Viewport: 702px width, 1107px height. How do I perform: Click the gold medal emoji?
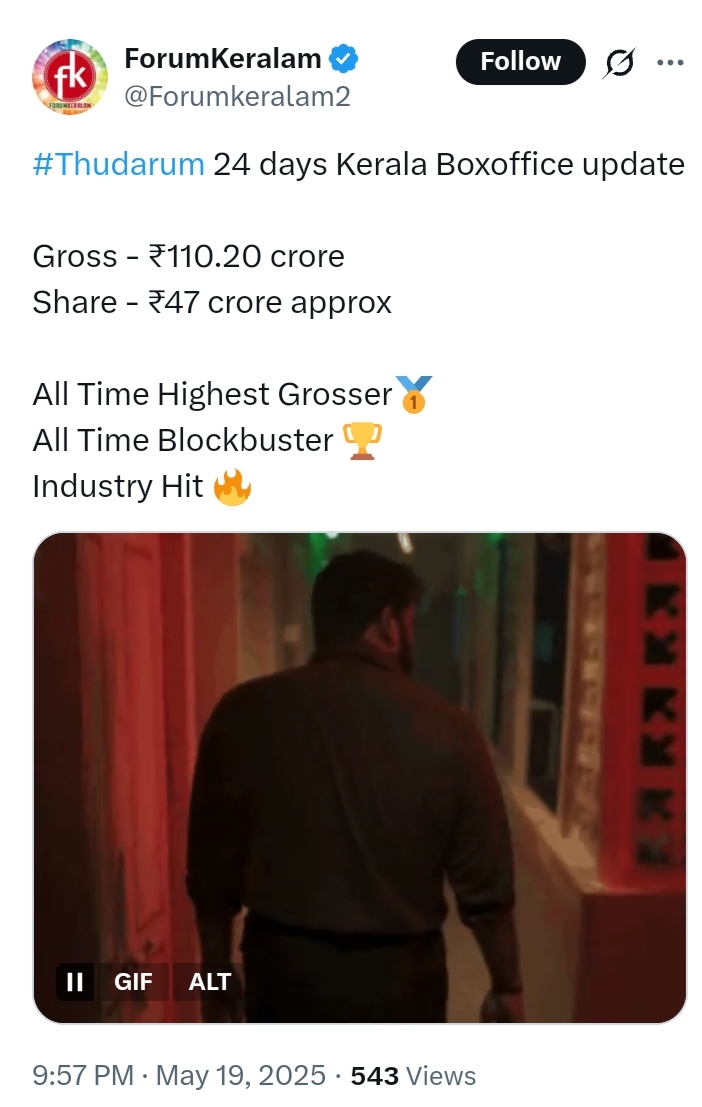click(x=413, y=394)
